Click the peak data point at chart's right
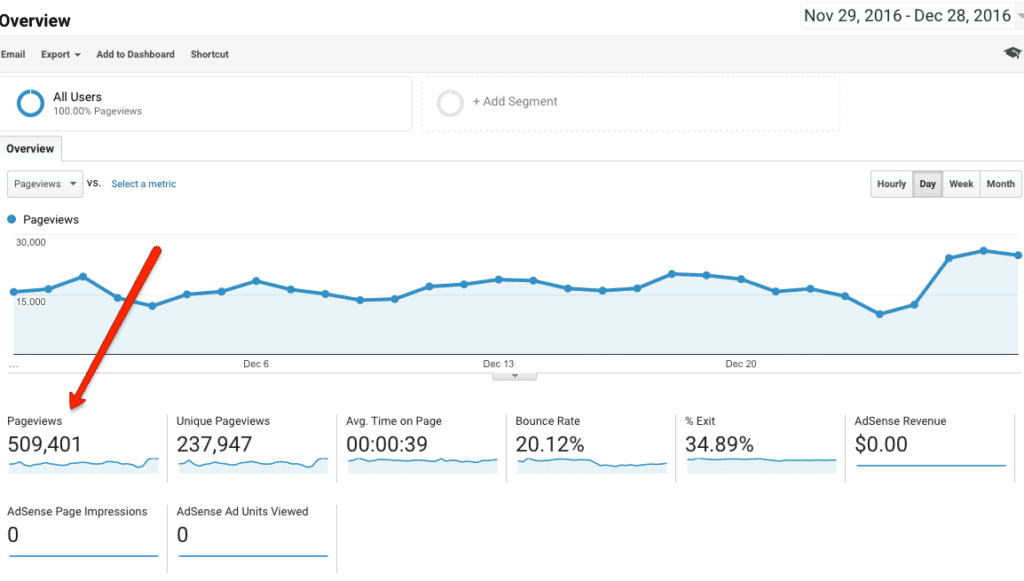1024x581 pixels. click(984, 251)
